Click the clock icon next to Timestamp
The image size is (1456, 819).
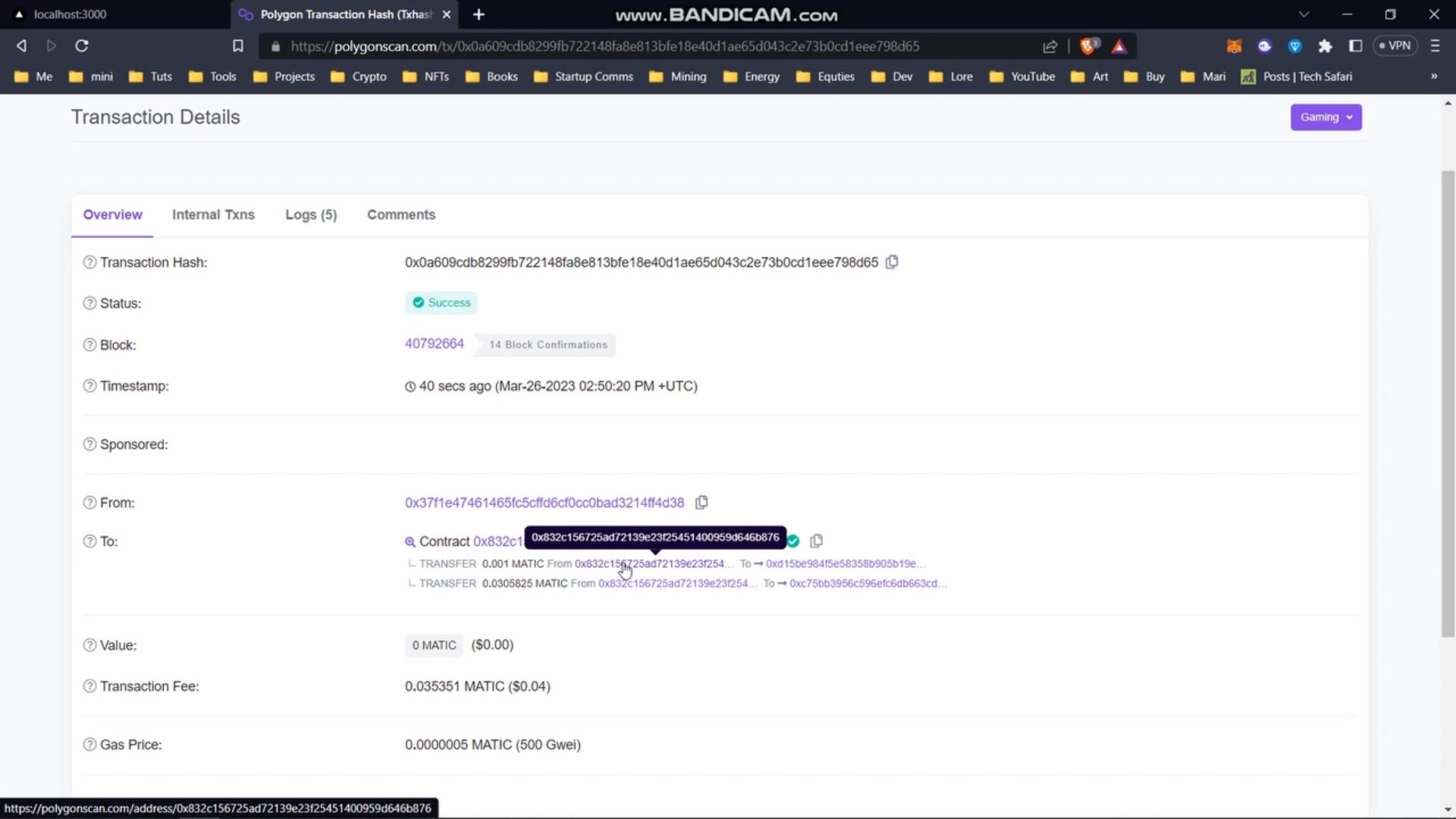tap(409, 386)
